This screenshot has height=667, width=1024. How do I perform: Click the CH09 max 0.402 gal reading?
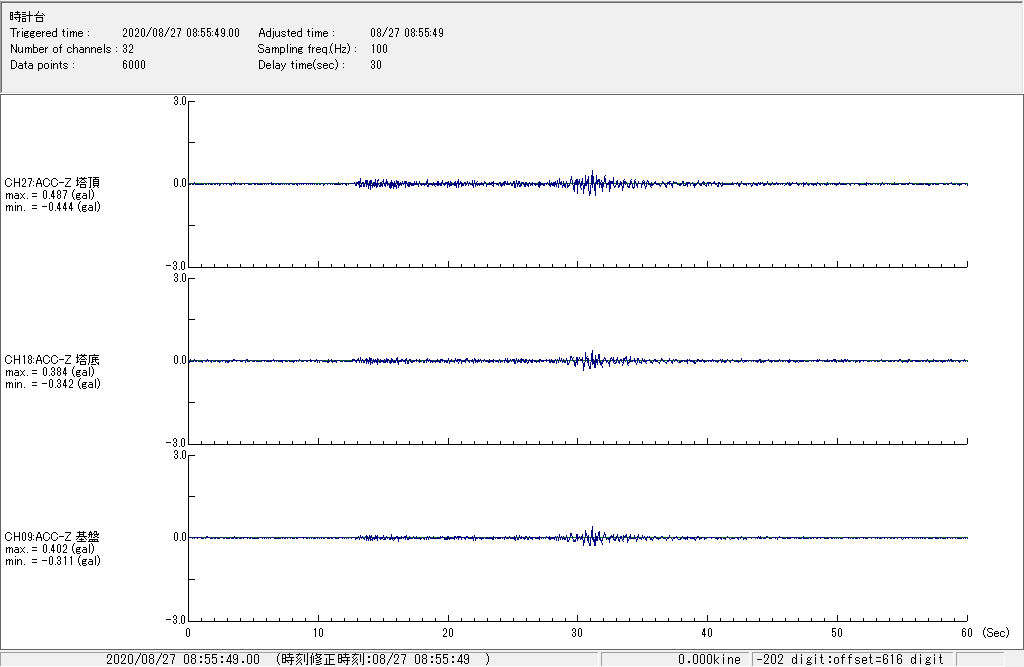[x=49, y=549]
